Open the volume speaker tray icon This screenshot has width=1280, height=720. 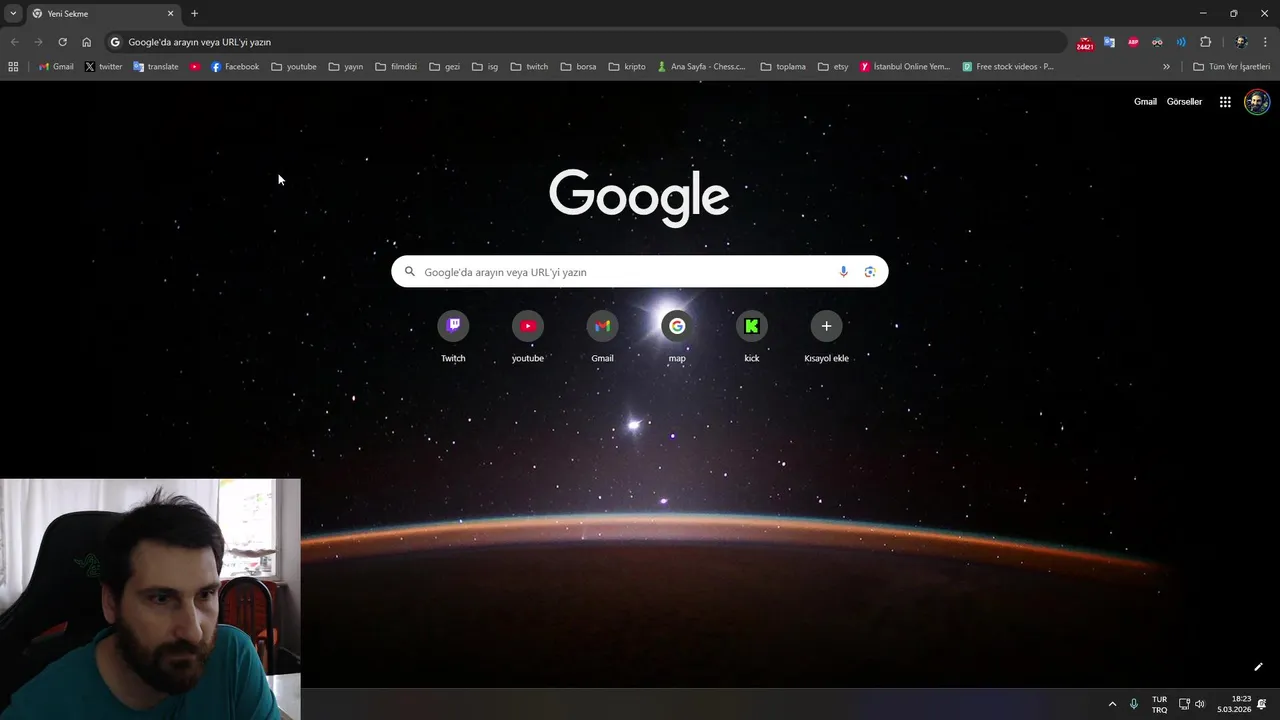1200,704
